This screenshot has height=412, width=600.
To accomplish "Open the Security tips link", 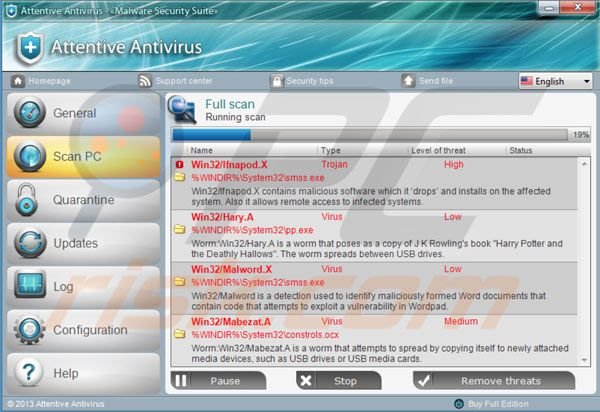I will [310, 81].
